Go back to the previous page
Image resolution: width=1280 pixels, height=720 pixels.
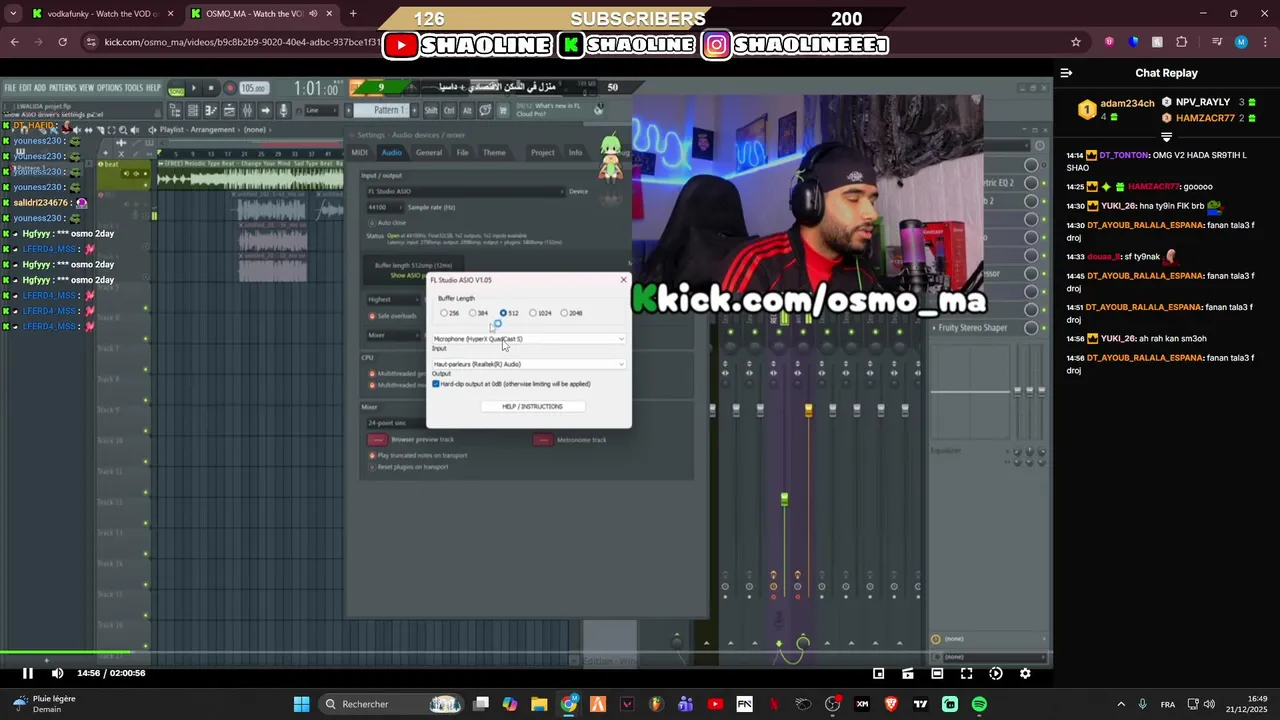click(14, 42)
